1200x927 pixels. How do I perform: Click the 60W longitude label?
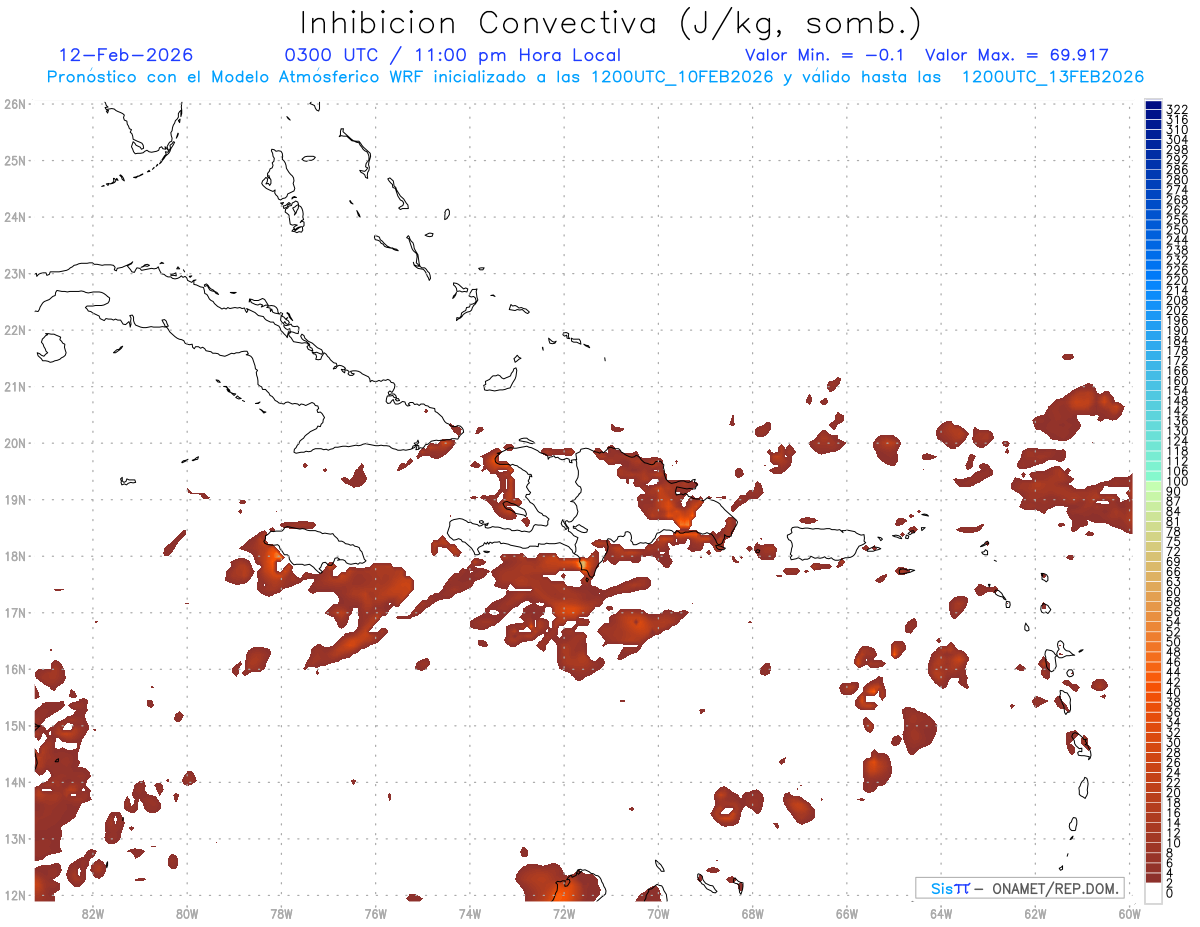[x=1130, y=913]
